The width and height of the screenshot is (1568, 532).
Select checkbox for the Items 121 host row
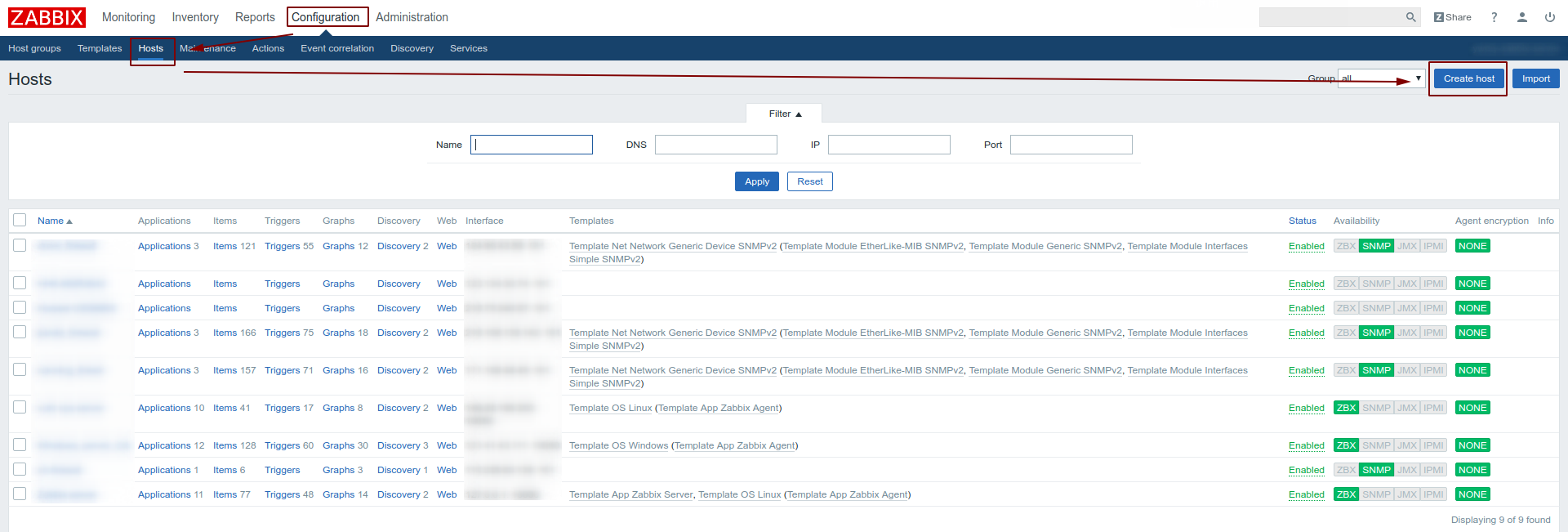click(20, 245)
